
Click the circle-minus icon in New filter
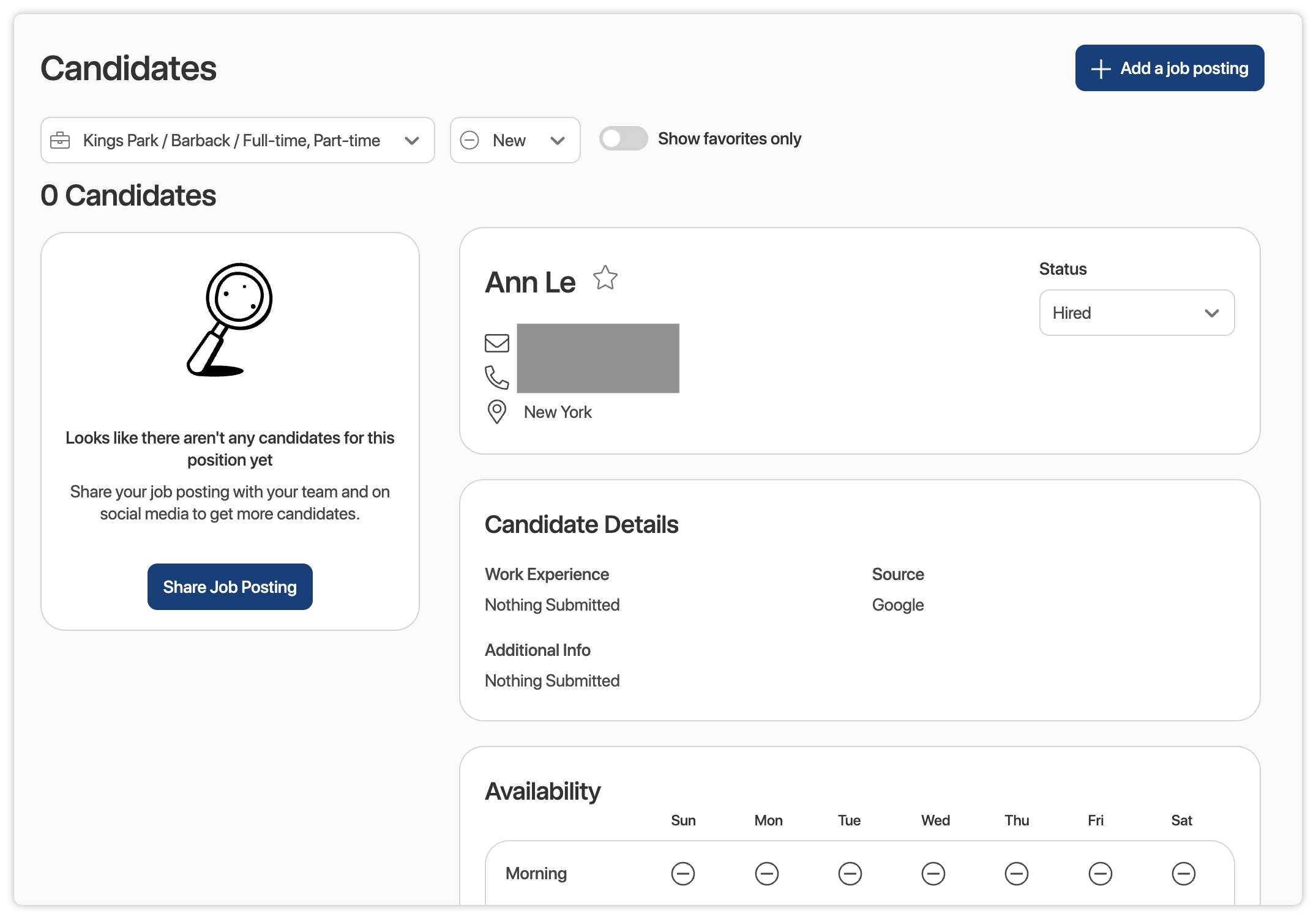pos(469,140)
